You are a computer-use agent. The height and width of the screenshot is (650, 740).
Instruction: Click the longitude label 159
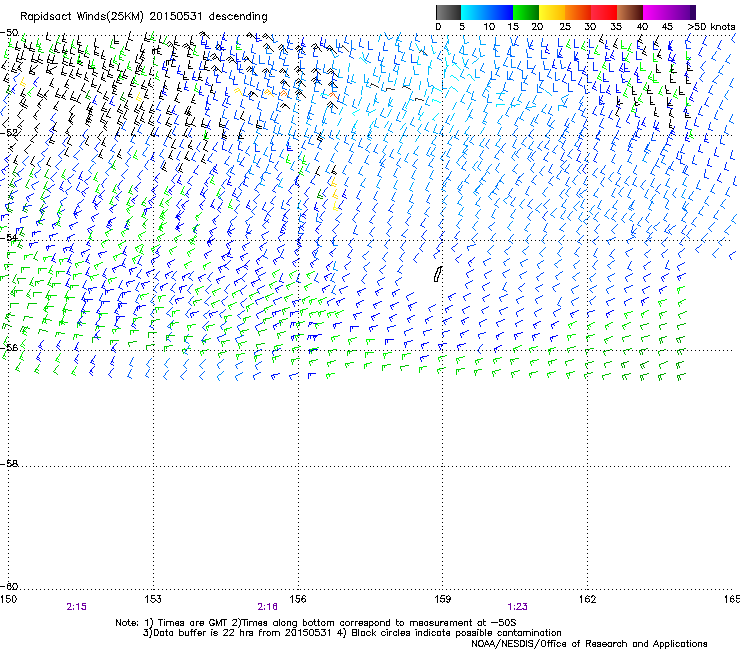pos(443,599)
